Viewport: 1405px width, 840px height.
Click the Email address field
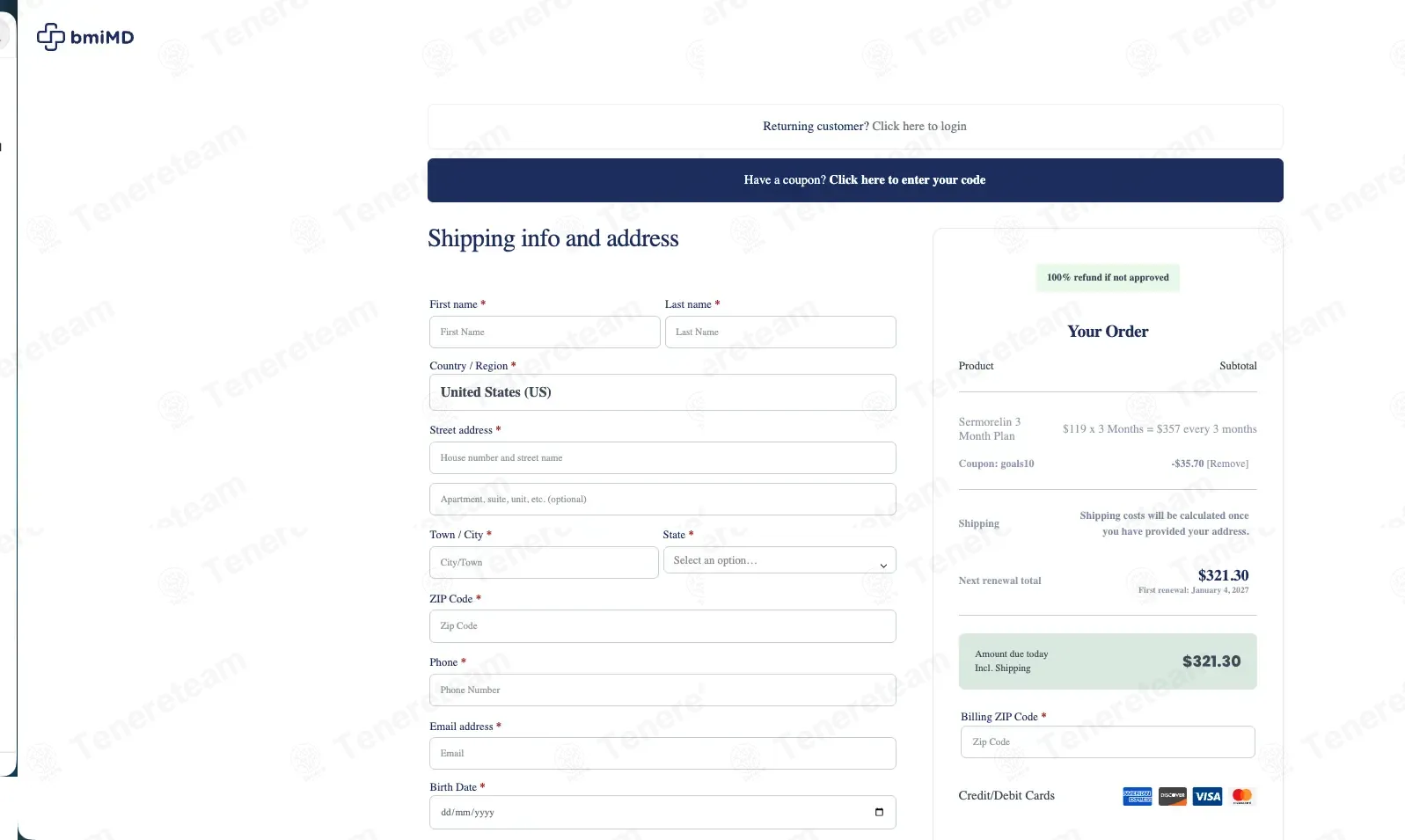pyautogui.click(x=662, y=754)
